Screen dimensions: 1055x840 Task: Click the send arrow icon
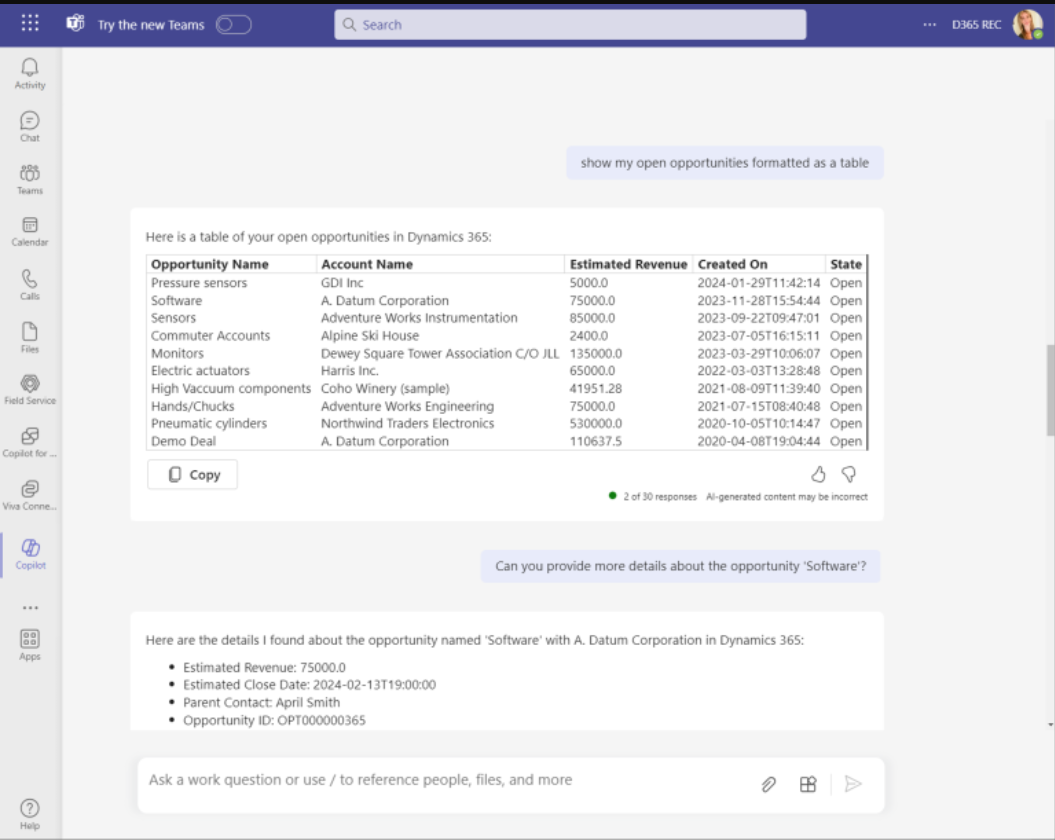tap(852, 784)
